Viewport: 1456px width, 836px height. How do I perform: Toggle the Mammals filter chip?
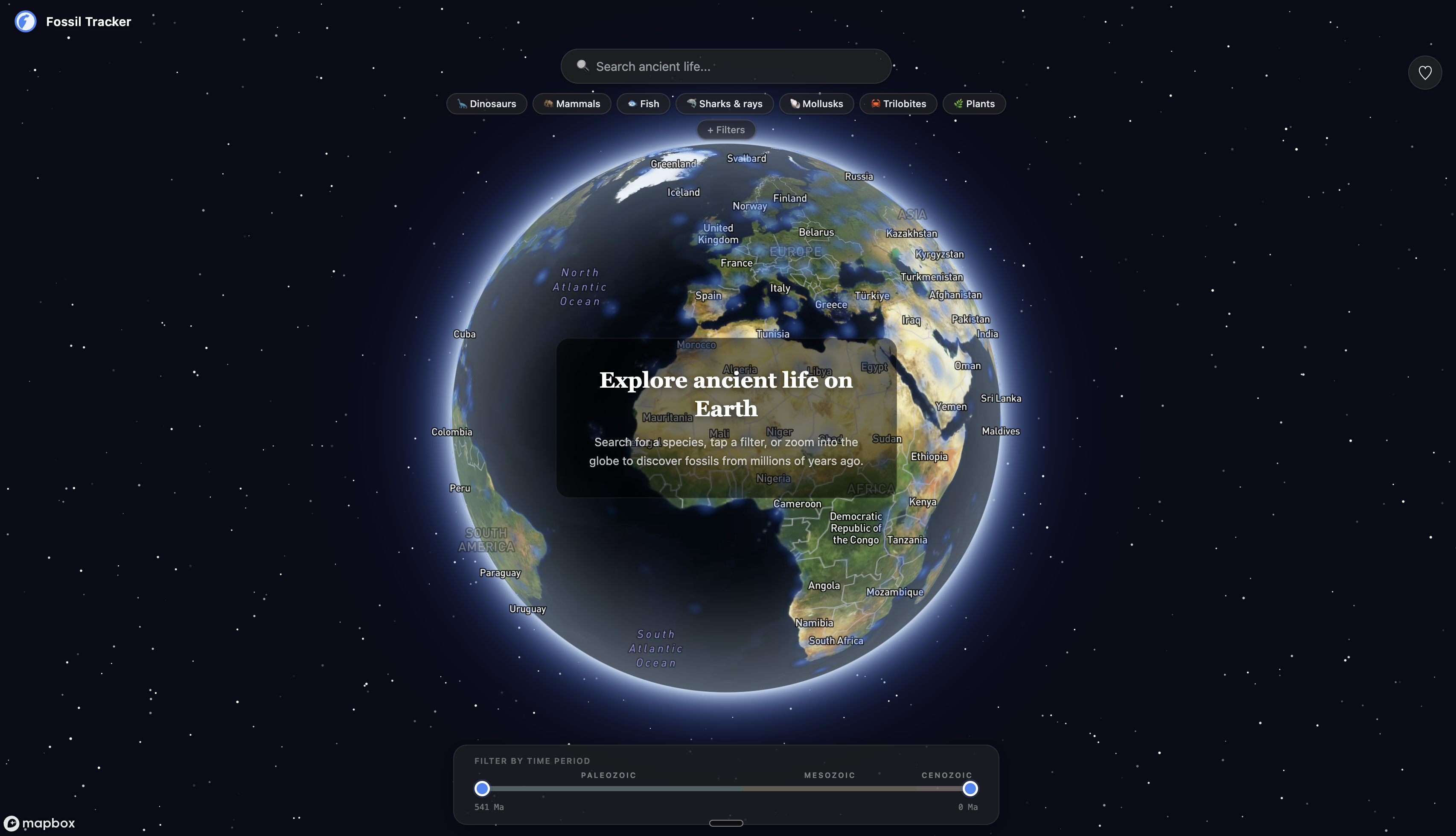[x=571, y=104]
